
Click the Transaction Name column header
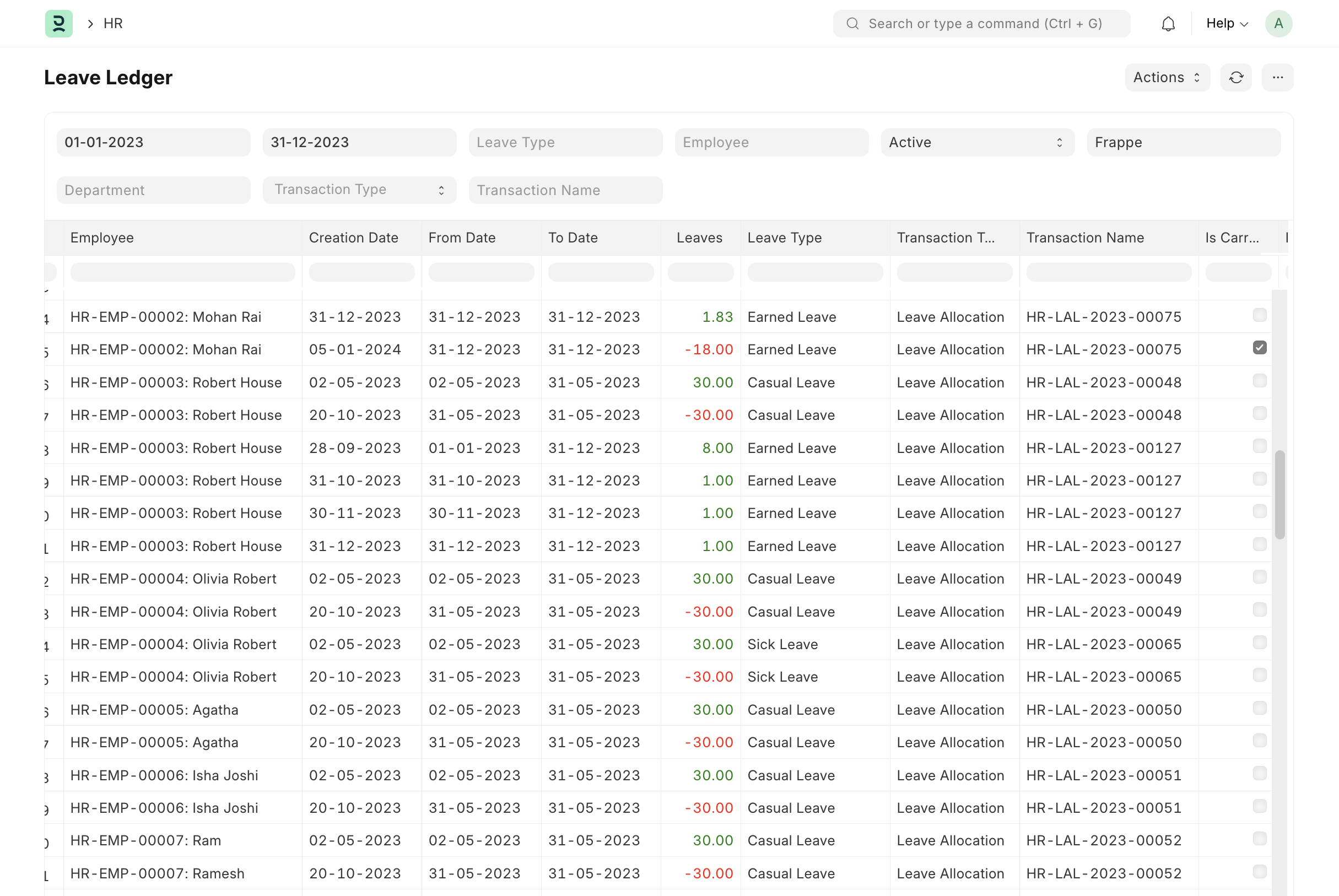1109,238
